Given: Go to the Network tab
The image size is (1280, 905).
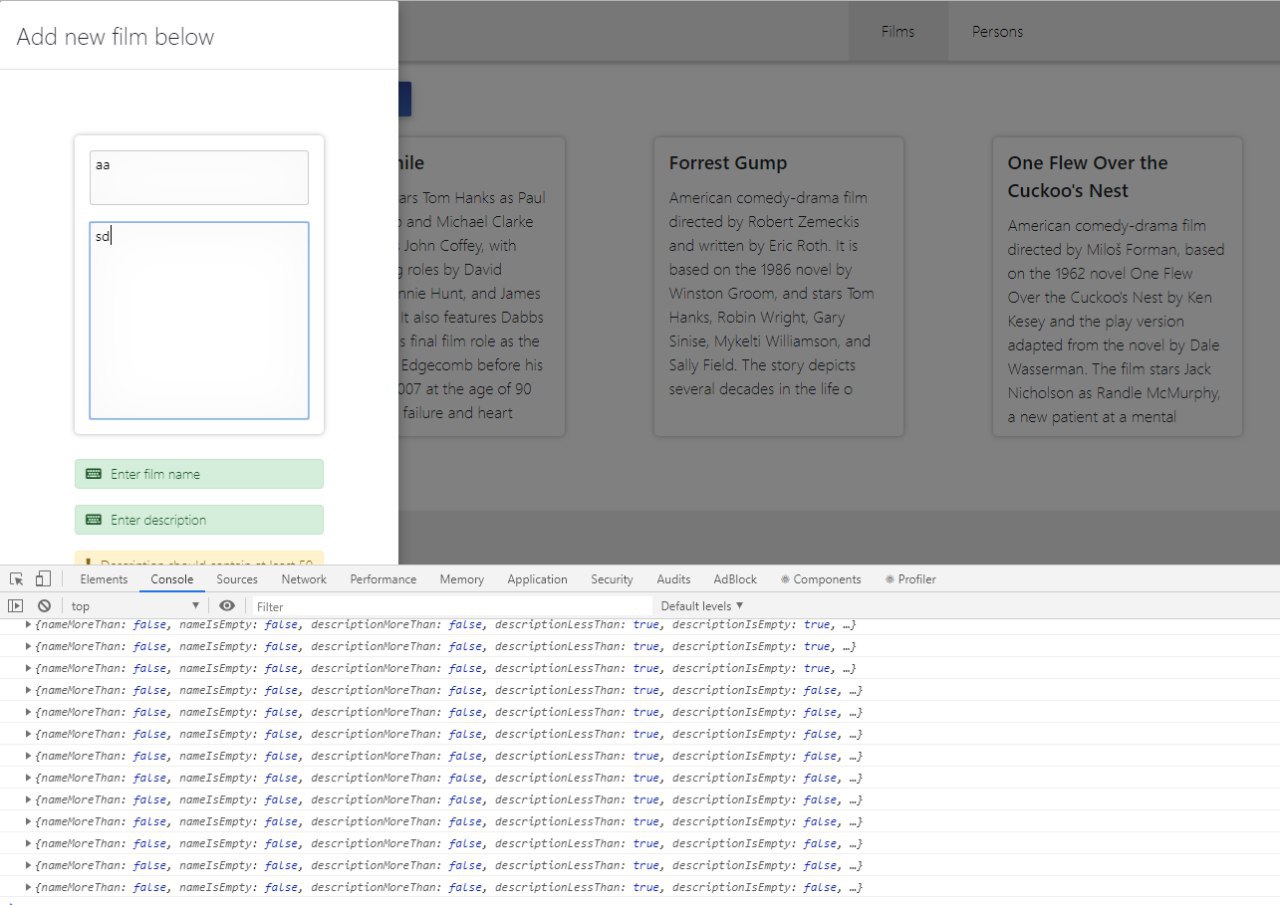Looking at the screenshot, I should tap(304, 579).
